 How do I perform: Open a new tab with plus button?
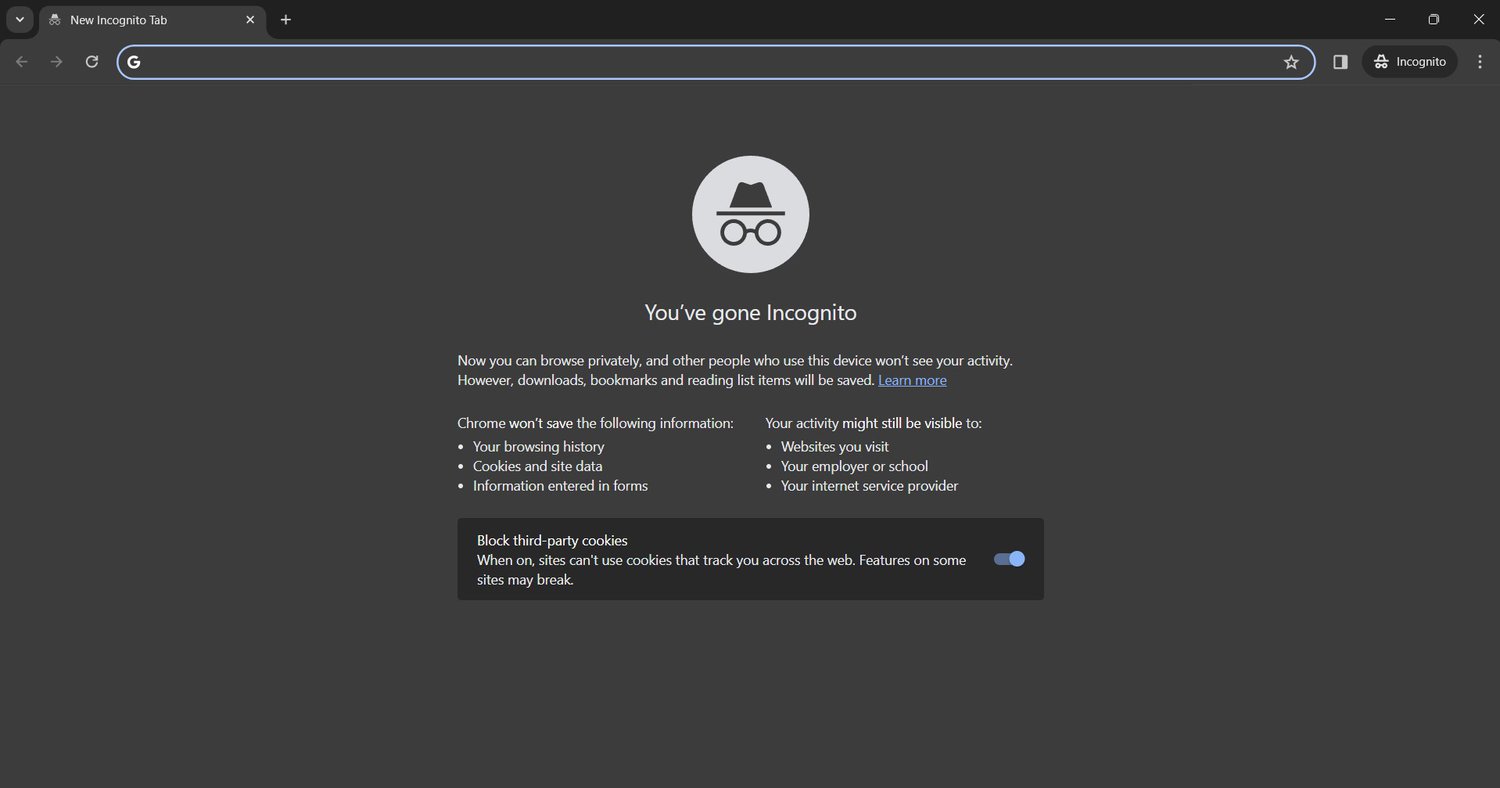[286, 19]
